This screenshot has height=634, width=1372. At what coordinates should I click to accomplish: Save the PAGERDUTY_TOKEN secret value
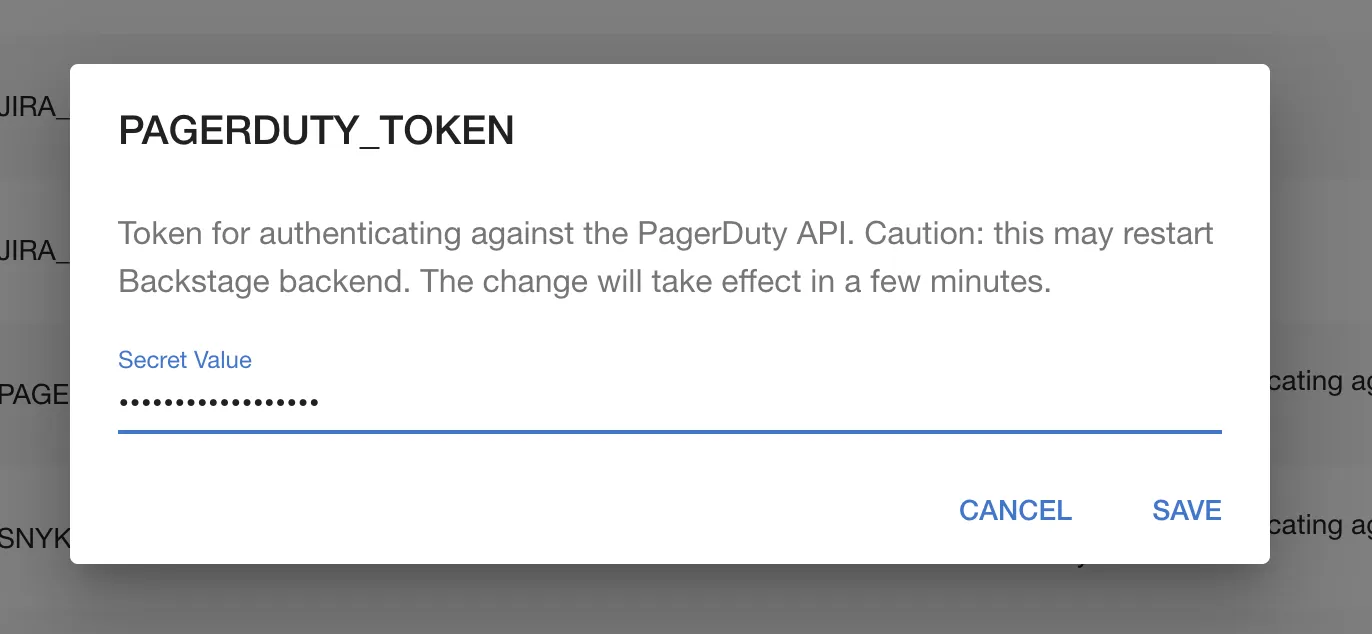(x=1187, y=510)
